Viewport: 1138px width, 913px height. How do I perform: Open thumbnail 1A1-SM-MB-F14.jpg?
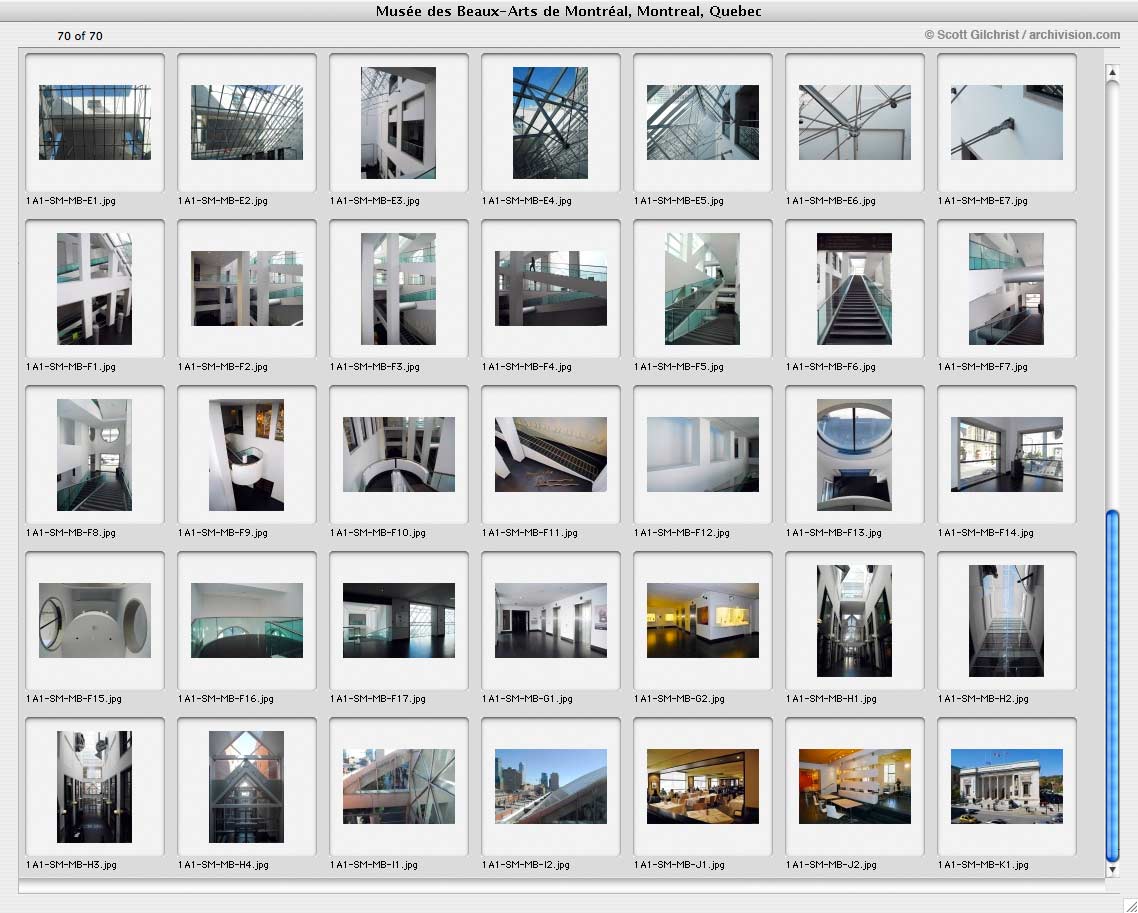pos(1007,455)
